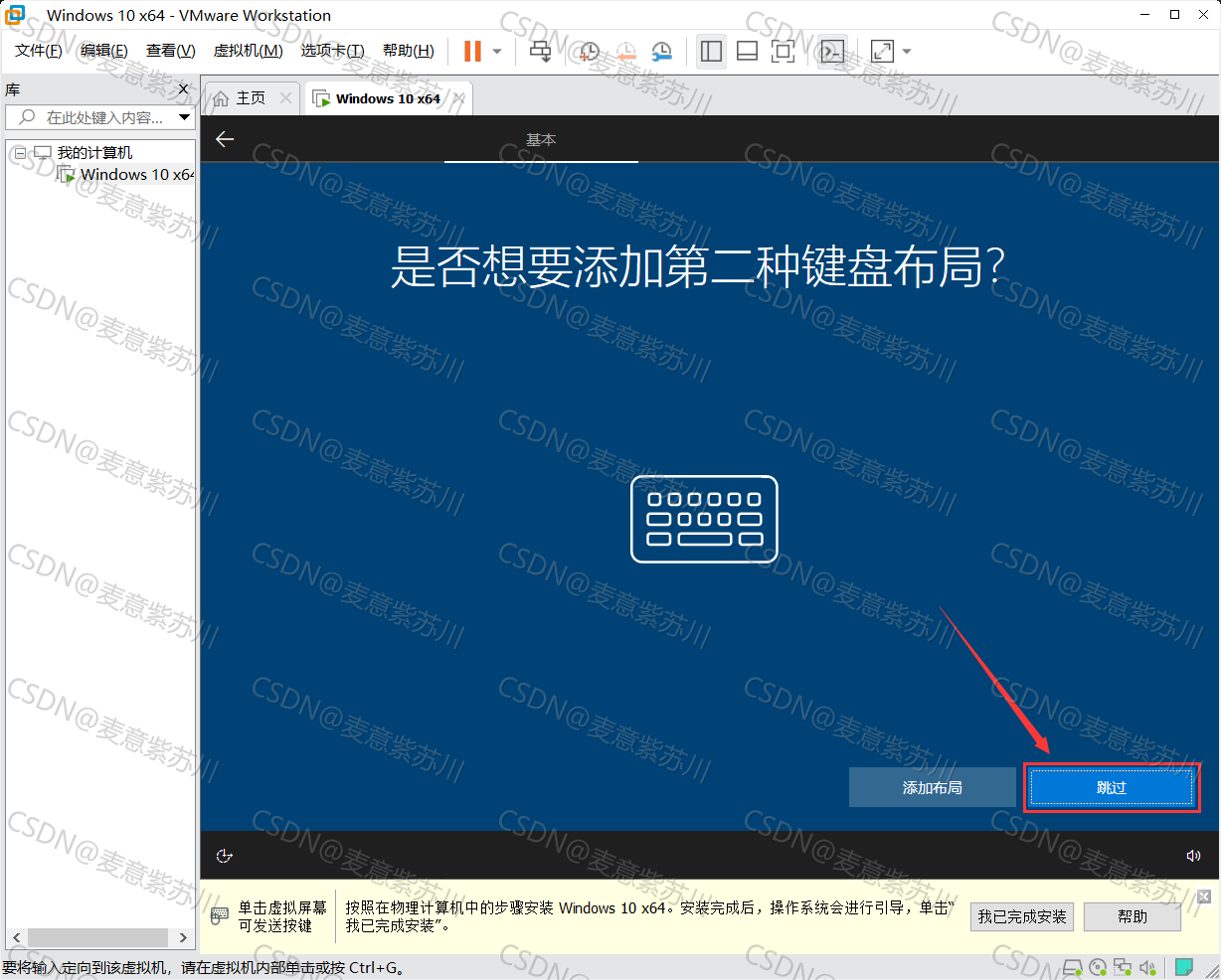Dismiss the yellow install hint bar
Screen dimensions: 1221x980
1204,897
